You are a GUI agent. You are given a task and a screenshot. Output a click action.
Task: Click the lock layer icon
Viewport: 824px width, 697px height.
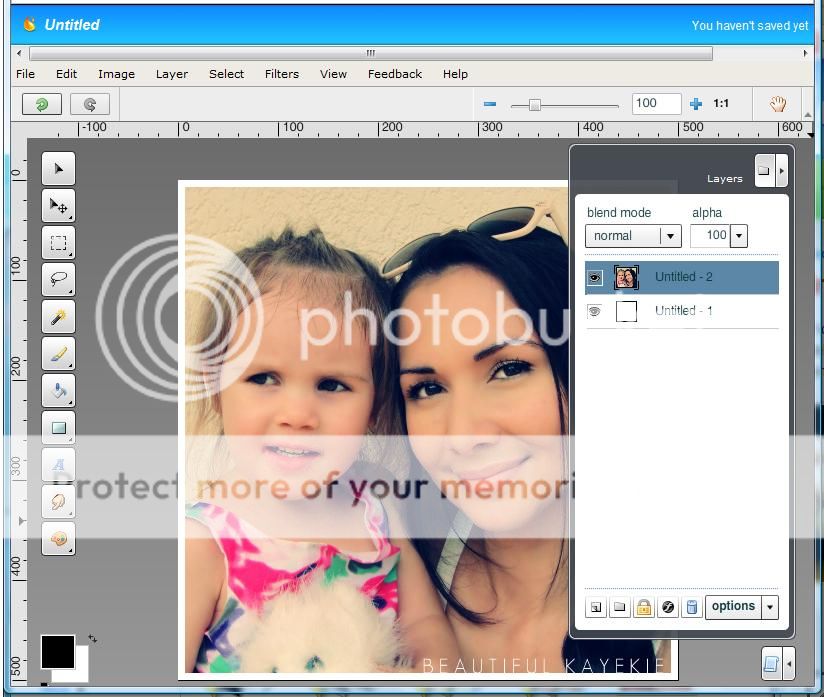point(643,607)
